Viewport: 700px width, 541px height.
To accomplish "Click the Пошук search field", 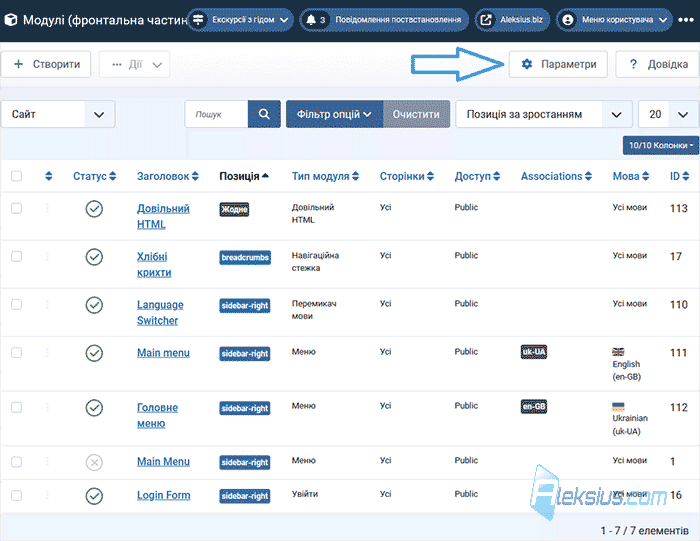I will pyautogui.click(x=217, y=114).
